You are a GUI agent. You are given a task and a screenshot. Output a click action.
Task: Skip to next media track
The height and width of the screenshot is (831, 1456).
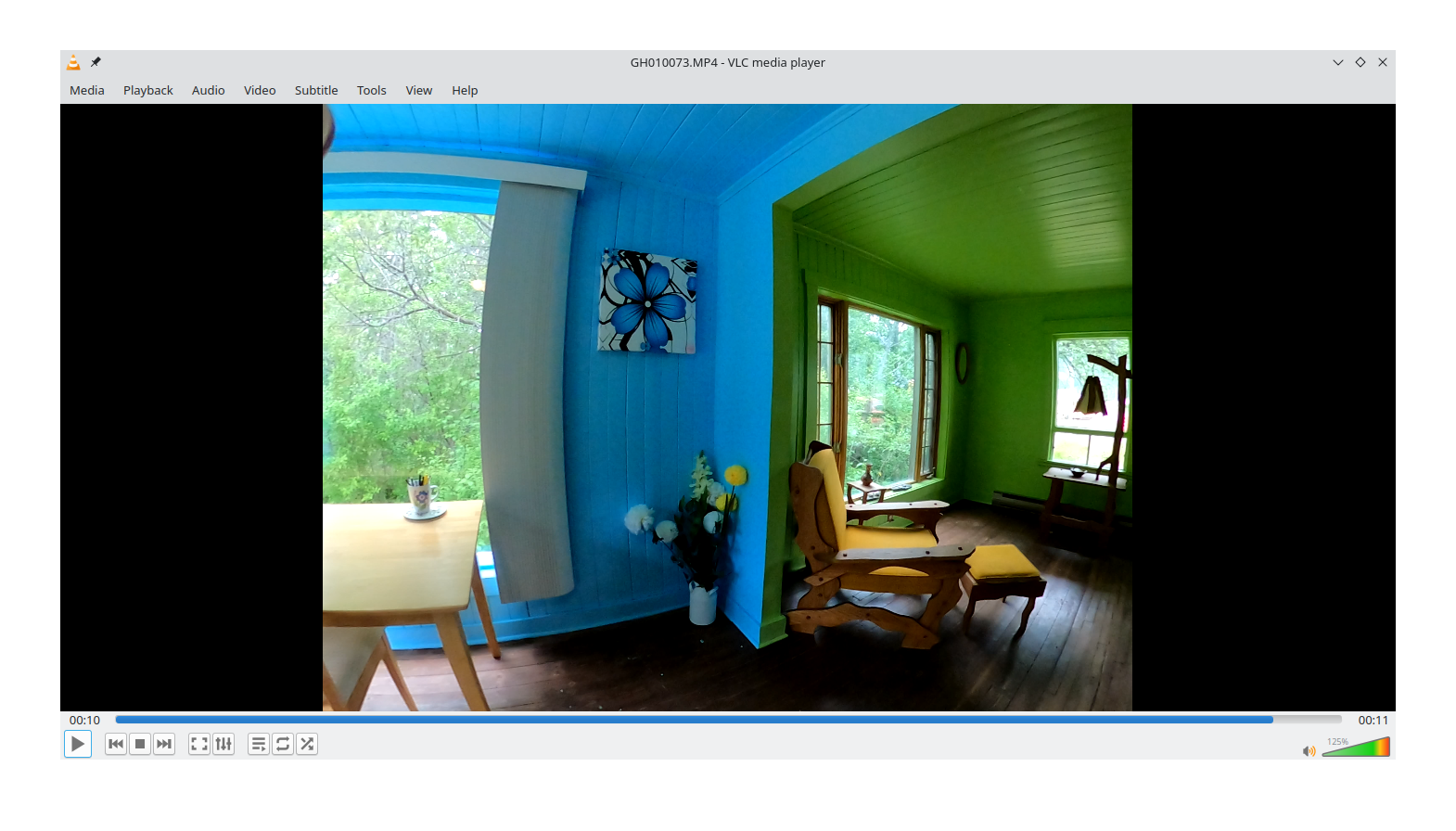pyautogui.click(x=164, y=744)
